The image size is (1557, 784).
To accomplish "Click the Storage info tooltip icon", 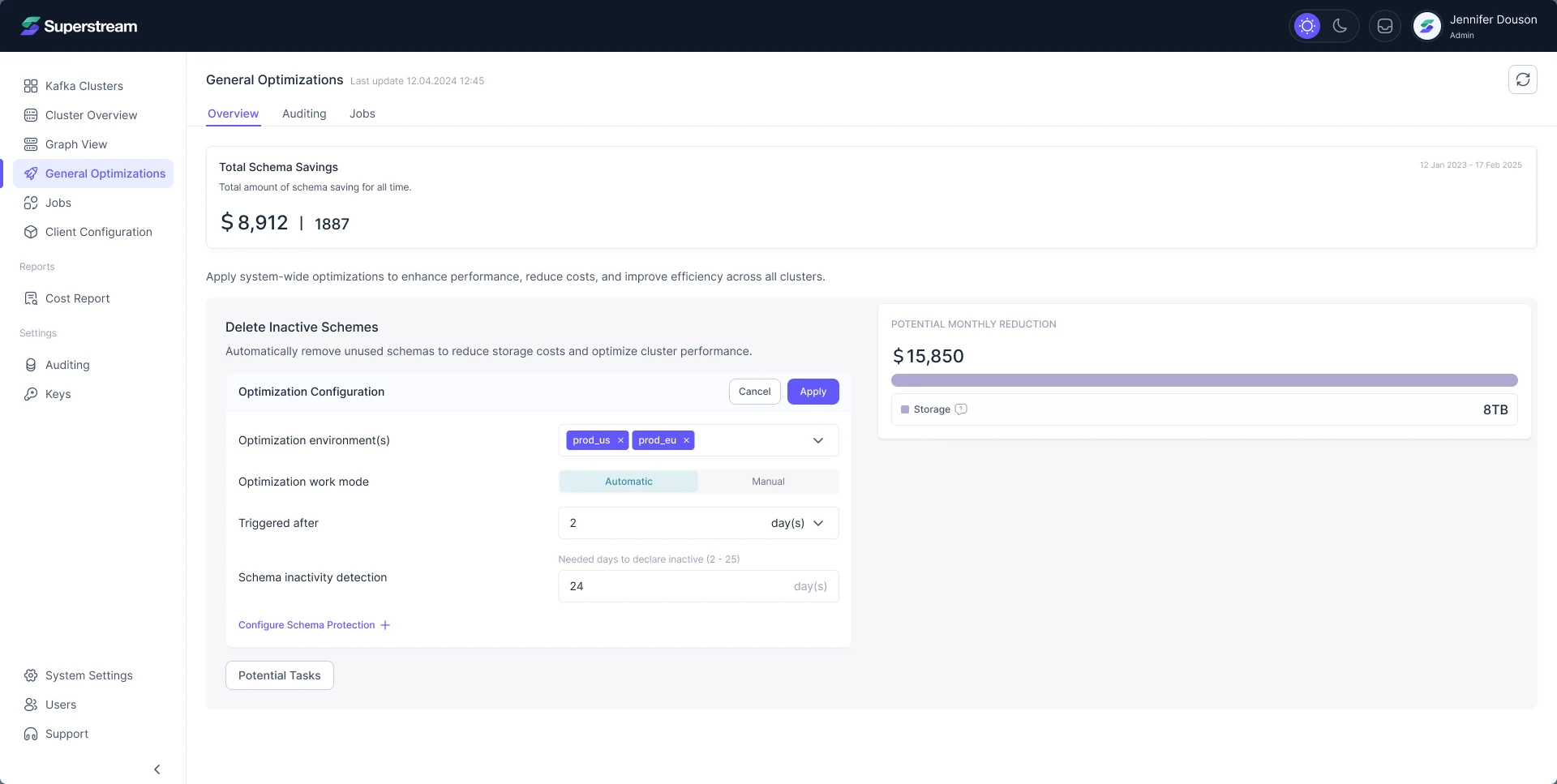I will click(961, 409).
